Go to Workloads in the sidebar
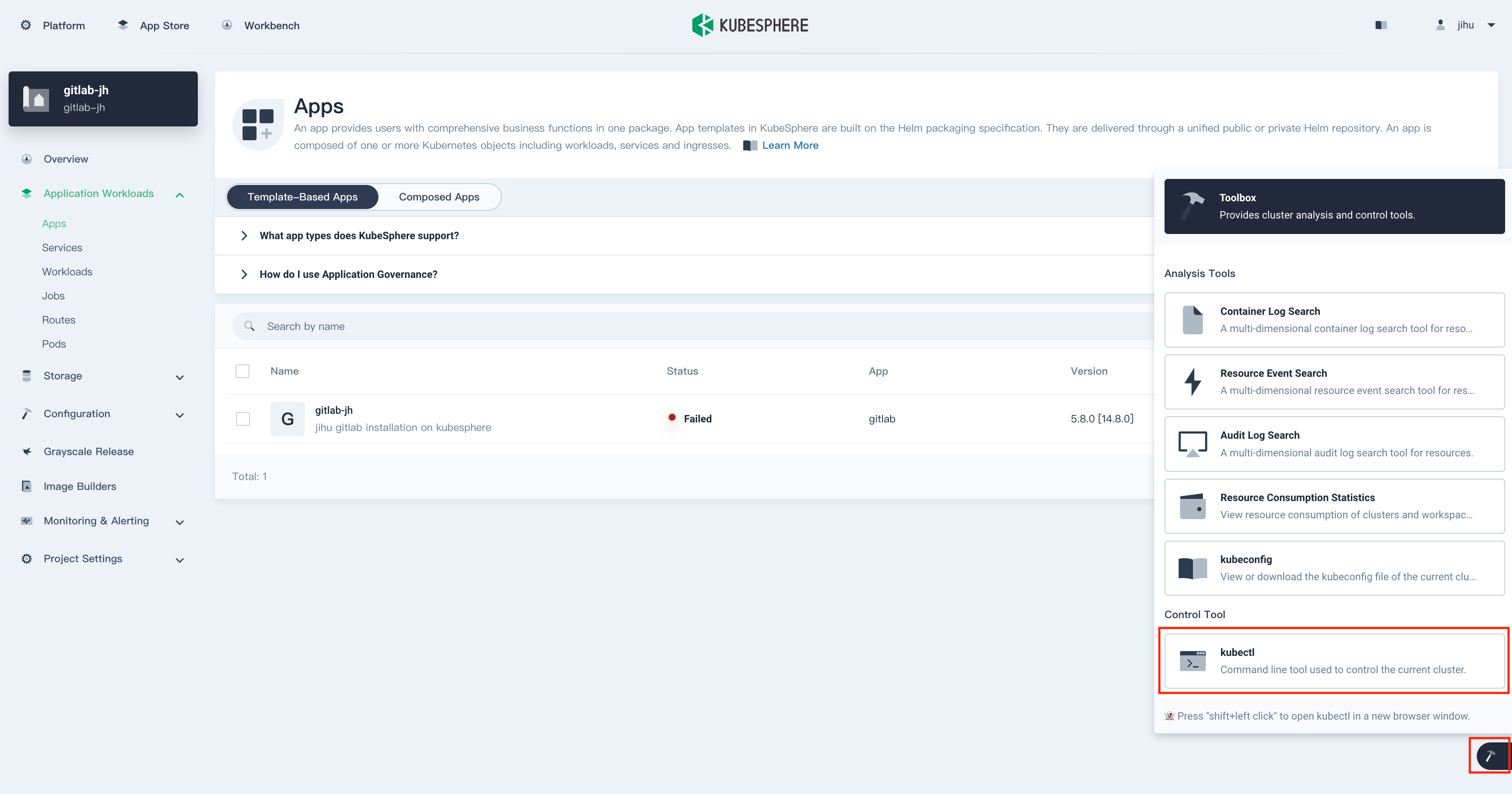The width and height of the screenshot is (1512, 794). pos(67,272)
